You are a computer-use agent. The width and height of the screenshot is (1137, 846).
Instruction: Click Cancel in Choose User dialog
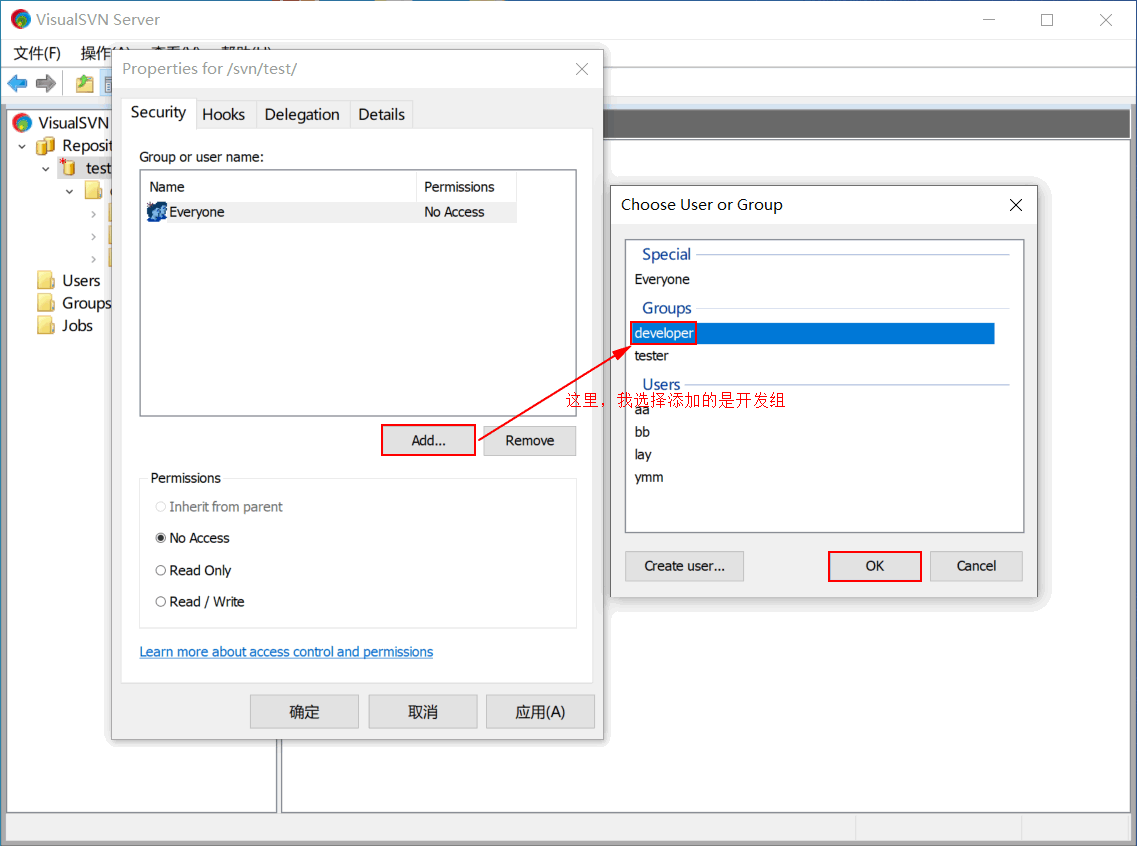tap(976, 566)
